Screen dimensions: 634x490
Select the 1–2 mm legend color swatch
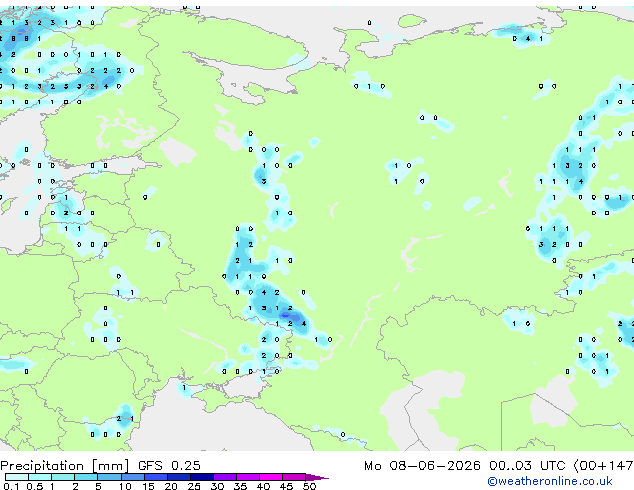pyautogui.click(x=63, y=477)
